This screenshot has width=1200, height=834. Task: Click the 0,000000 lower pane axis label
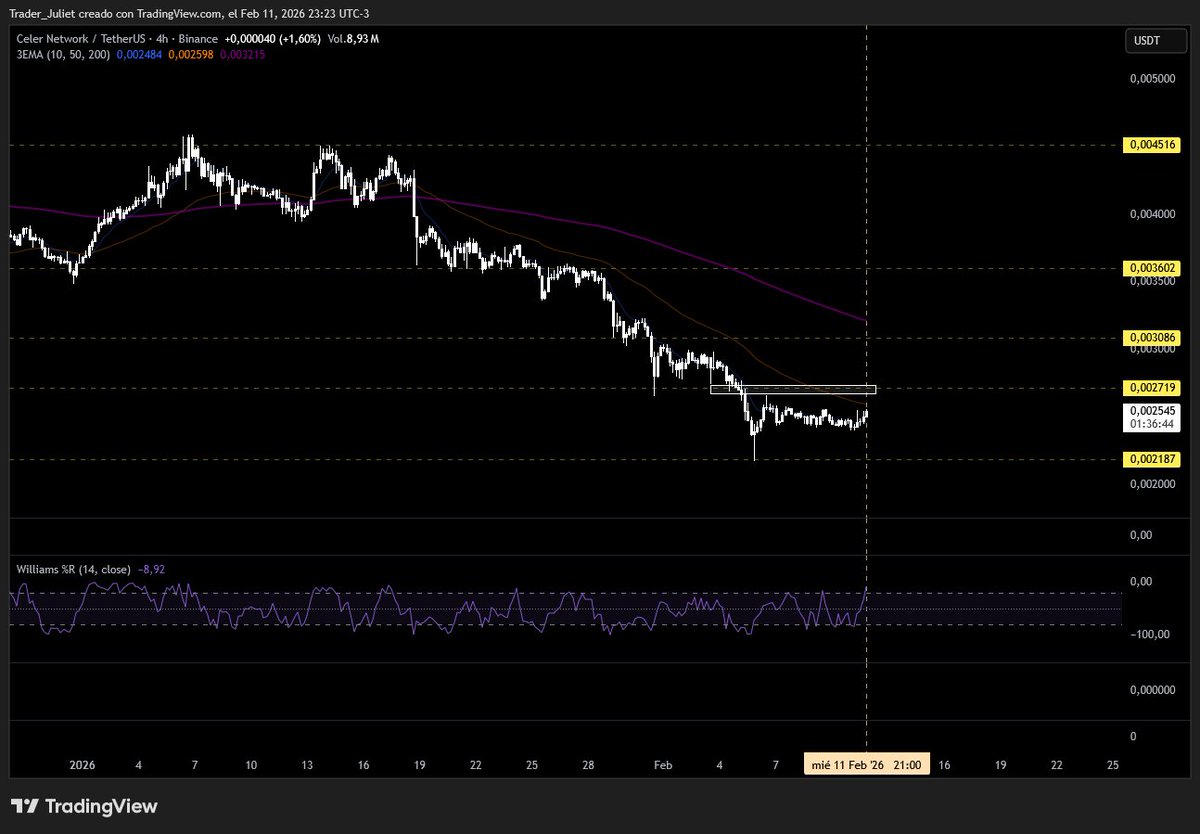coord(1153,691)
